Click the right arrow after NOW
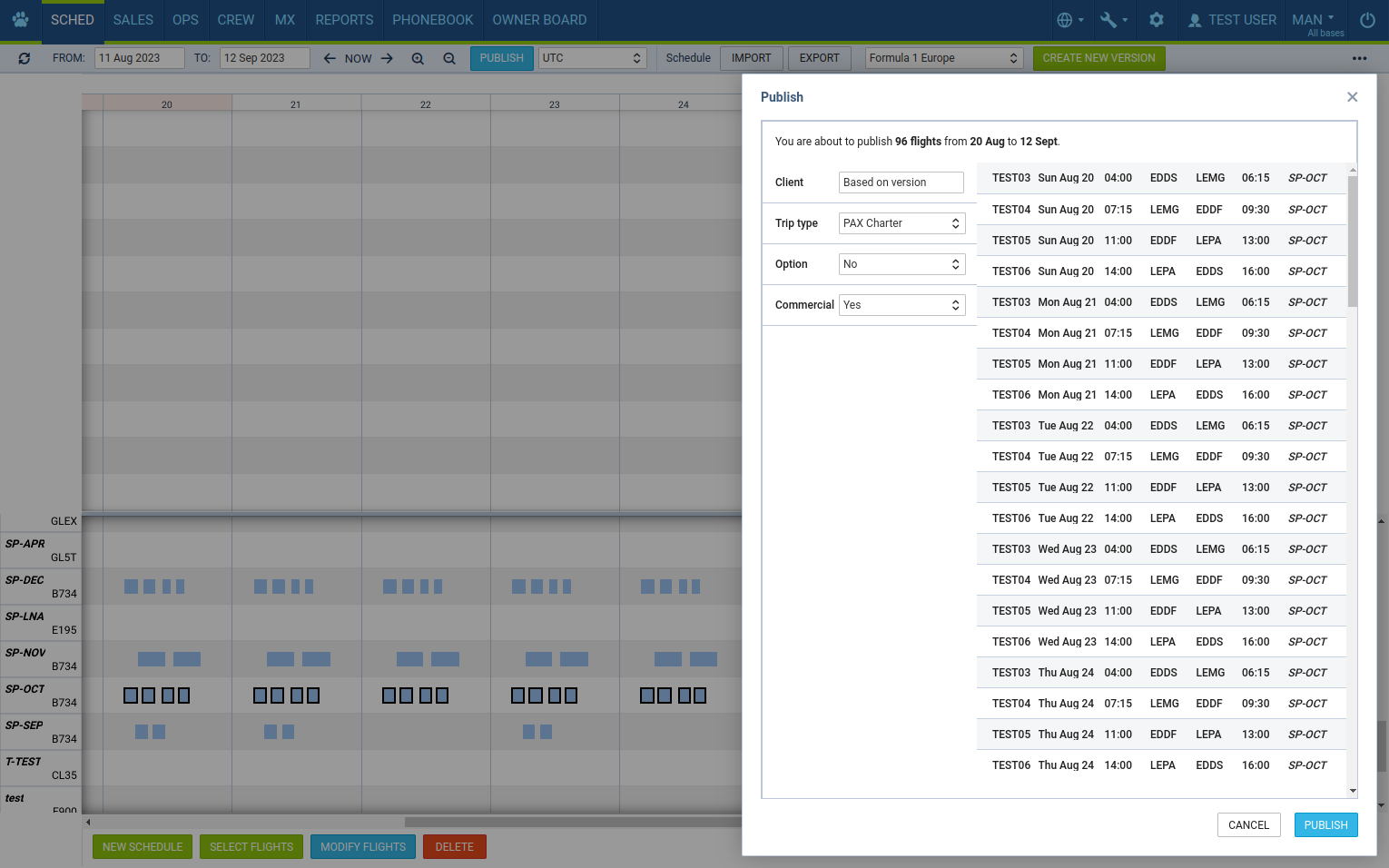This screenshot has width=1389, height=868. [x=387, y=58]
